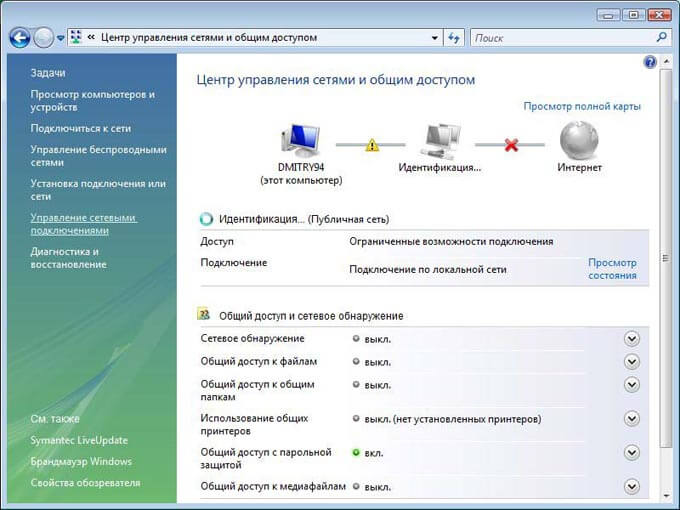This screenshot has width=680, height=510.
Task: Expand Общий доступ к медиафайлам section
Action: click(631, 486)
